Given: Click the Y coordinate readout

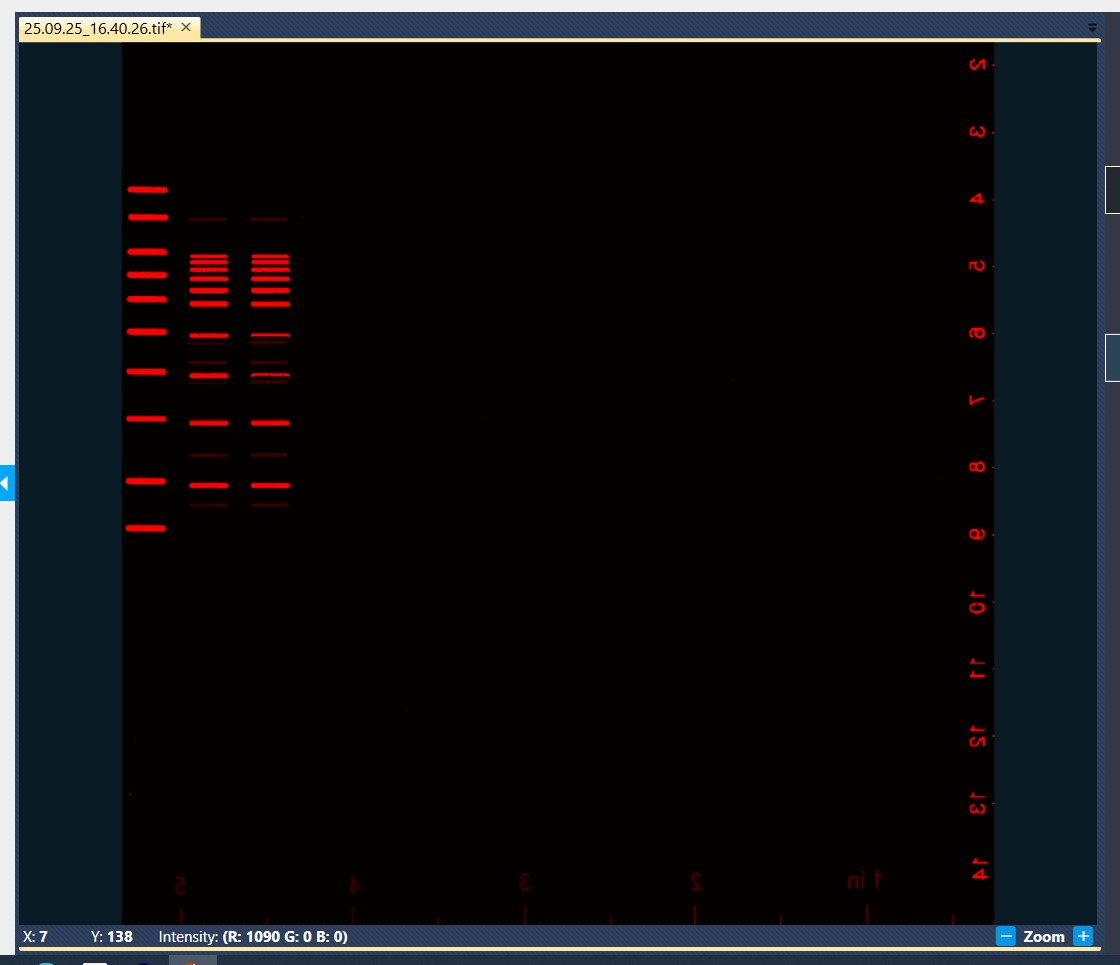Looking at the screenshot, I should [x=111, y=937].
